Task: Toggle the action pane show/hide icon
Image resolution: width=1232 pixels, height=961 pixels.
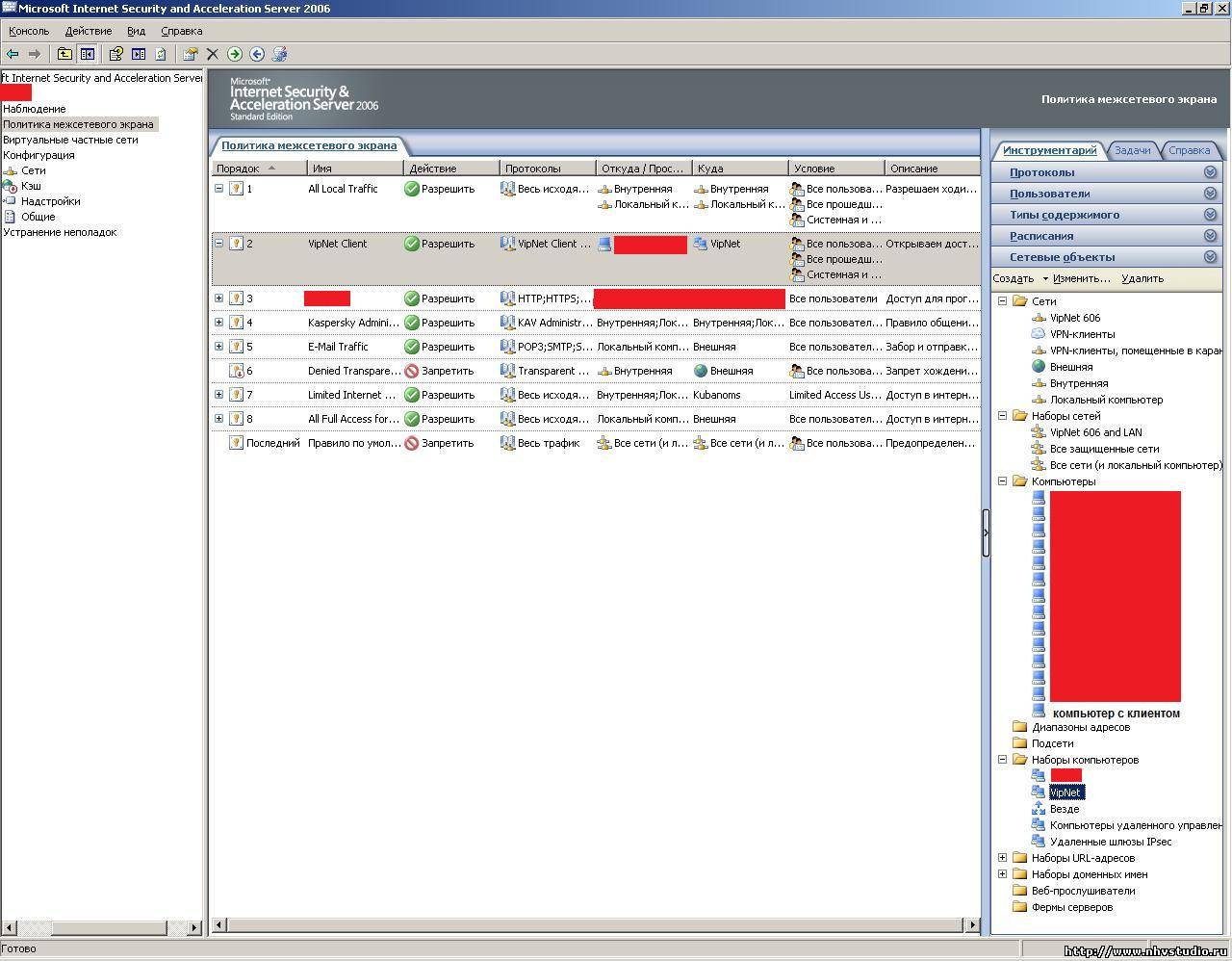Action: pos(138,54)
